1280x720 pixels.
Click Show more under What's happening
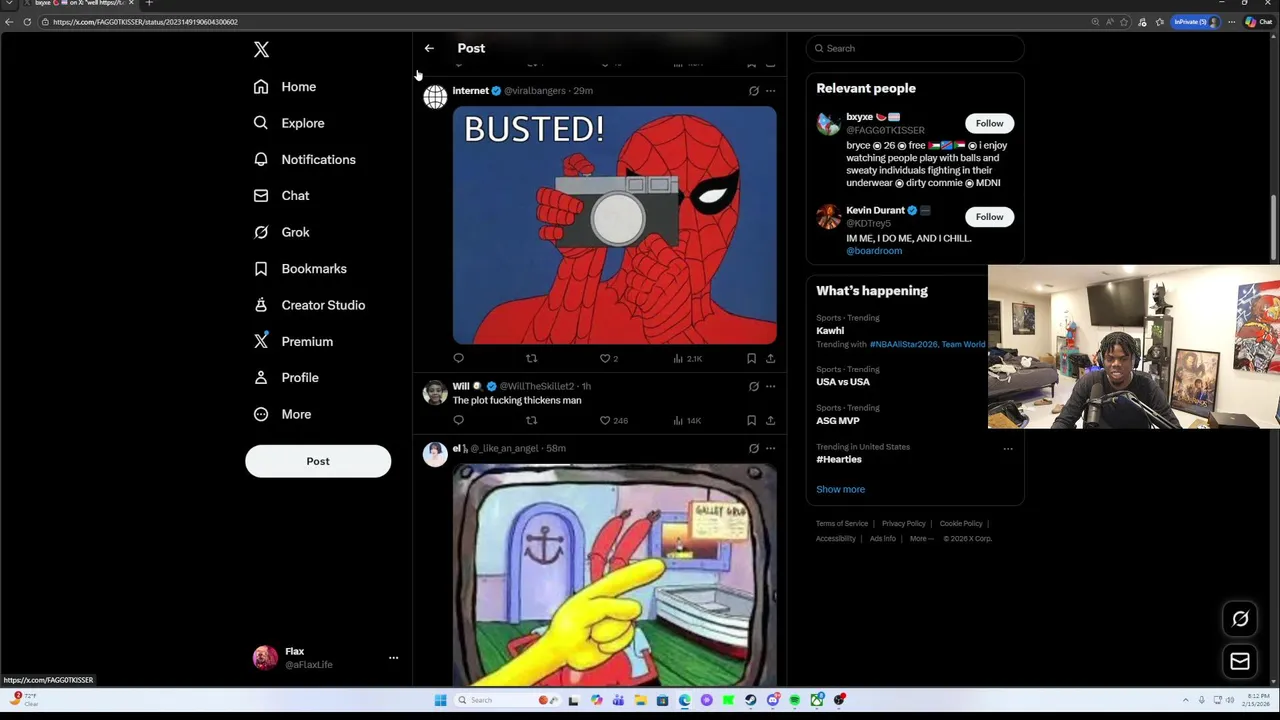click(840, 489)
